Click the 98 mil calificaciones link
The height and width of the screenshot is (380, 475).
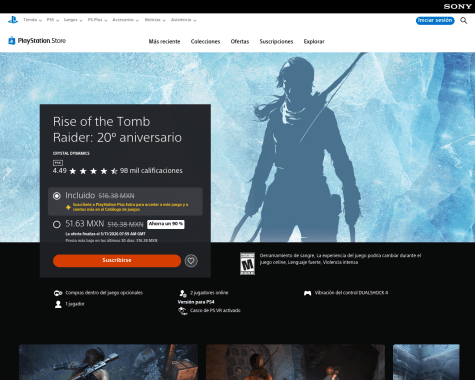151,171
